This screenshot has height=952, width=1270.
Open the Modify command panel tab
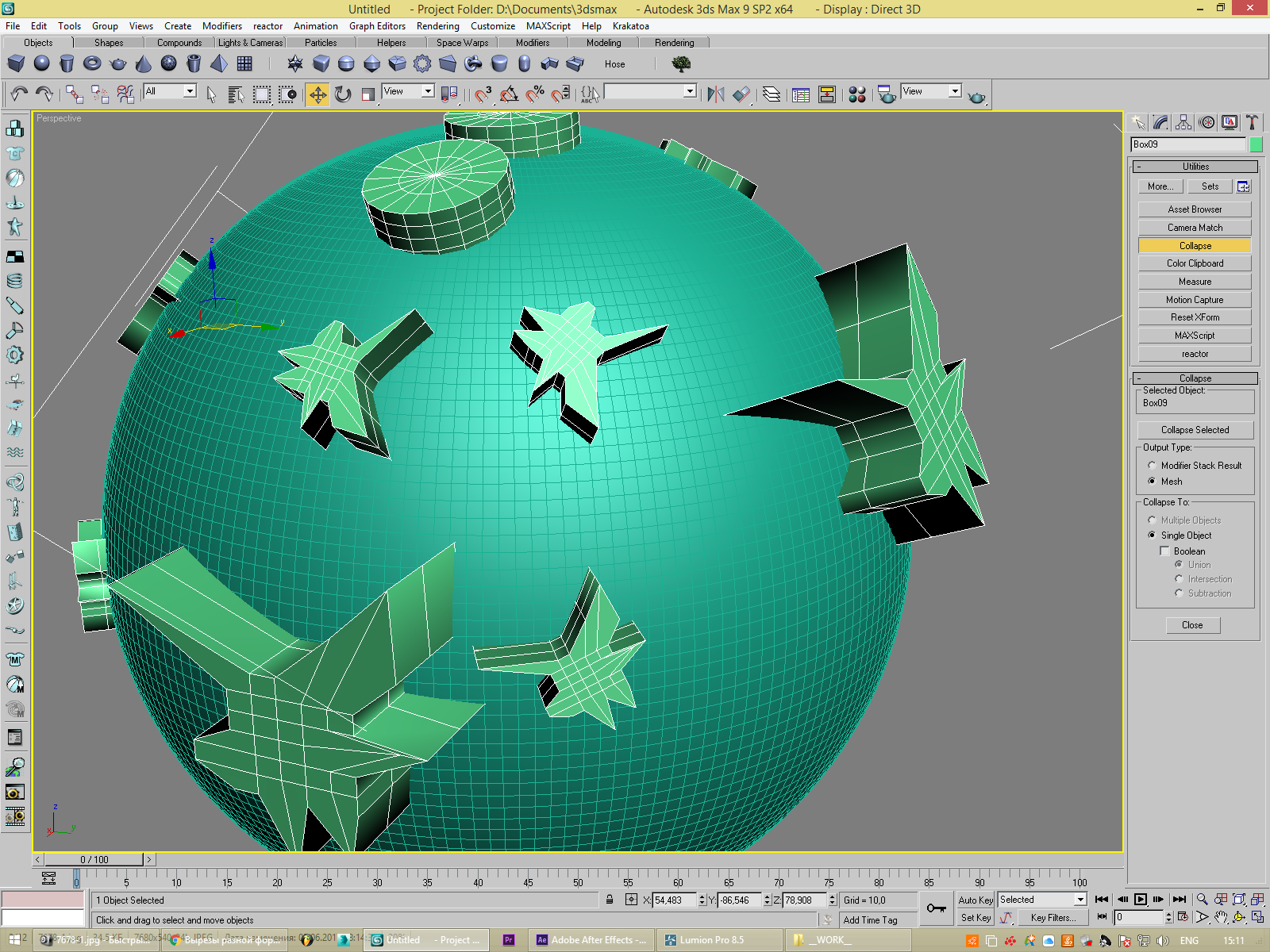[1160, 122]
